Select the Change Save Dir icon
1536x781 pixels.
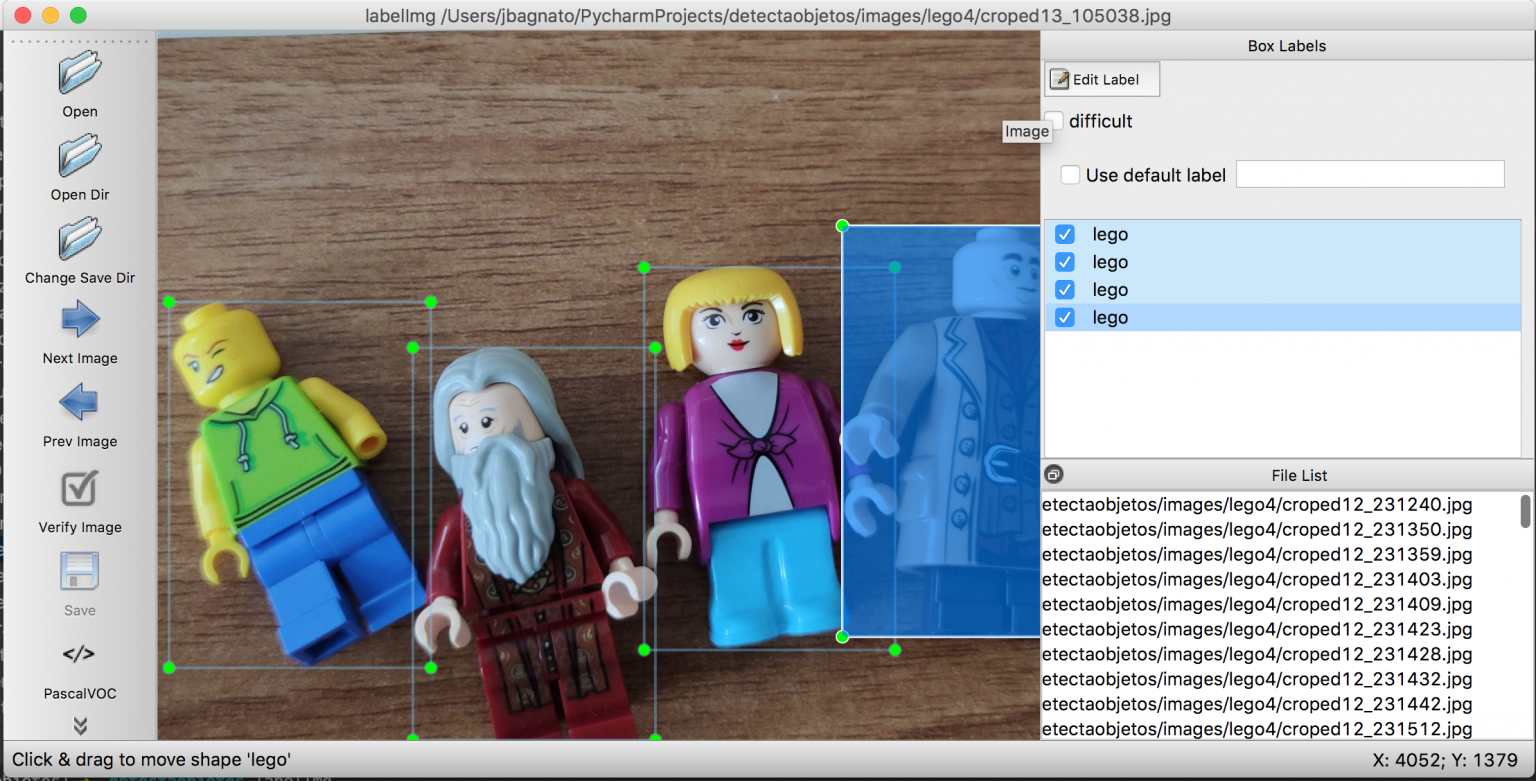(80, 239)
